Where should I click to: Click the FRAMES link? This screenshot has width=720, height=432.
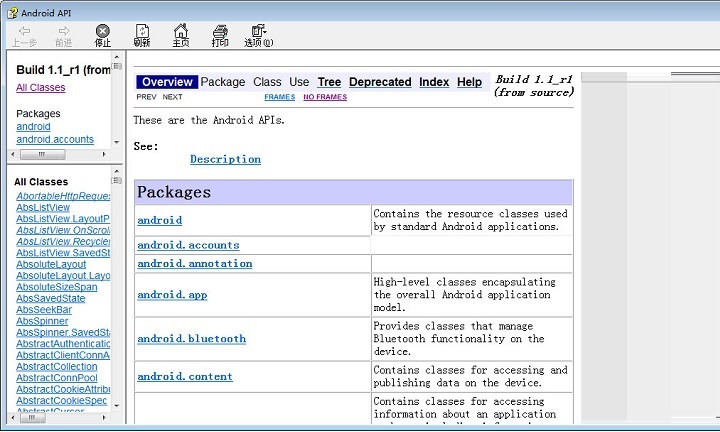pyautogui.click(x=280, y=97)
